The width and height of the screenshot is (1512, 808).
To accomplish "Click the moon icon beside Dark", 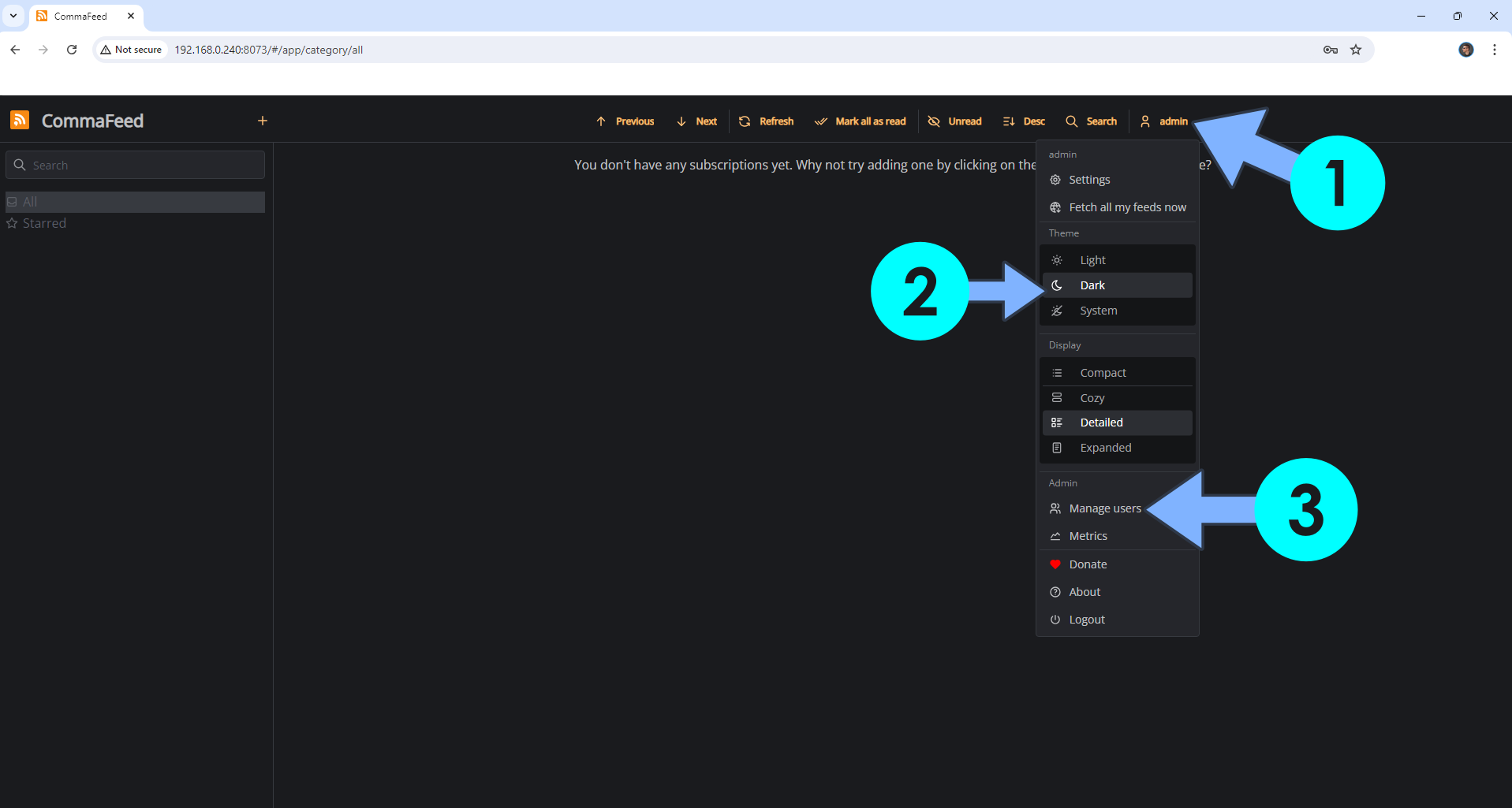I will coord(1057,285).
